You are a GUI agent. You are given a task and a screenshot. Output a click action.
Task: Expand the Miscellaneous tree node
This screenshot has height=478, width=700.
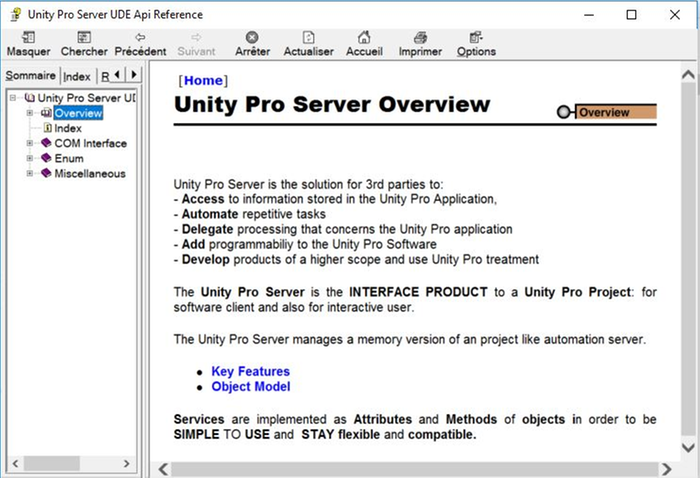(x=29, y=173)
